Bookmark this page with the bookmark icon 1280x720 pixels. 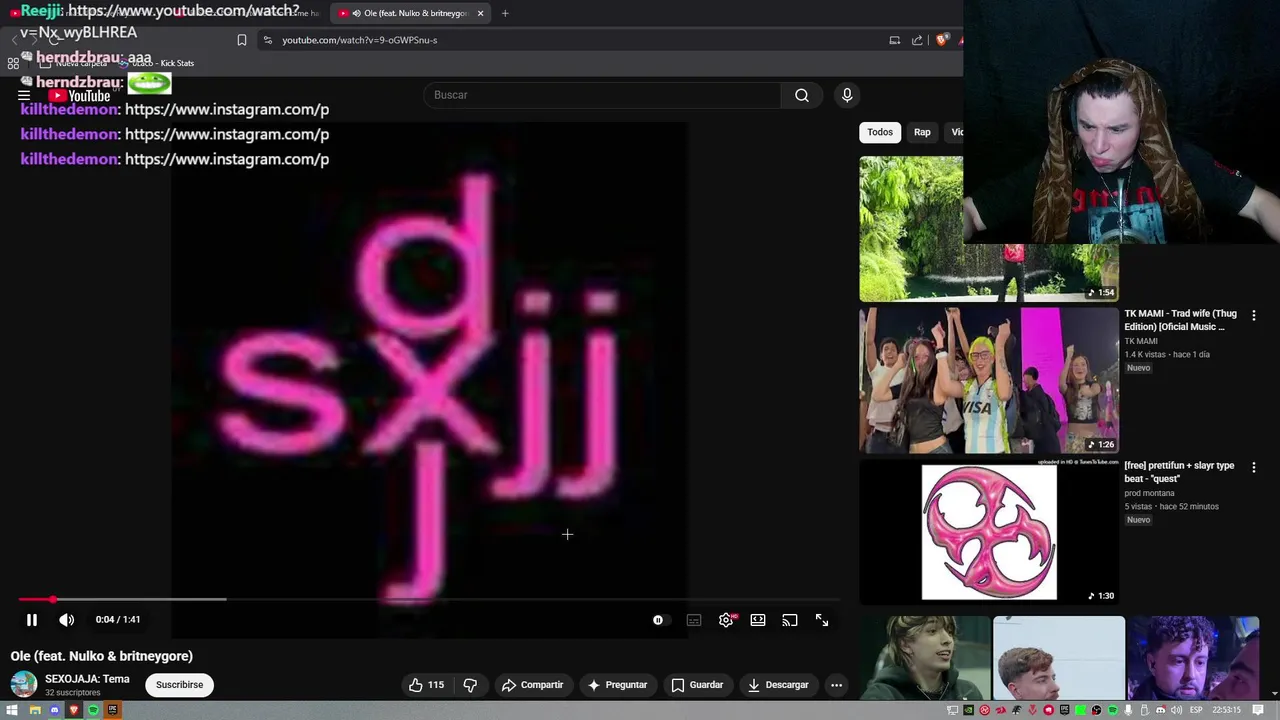[241, 40]
